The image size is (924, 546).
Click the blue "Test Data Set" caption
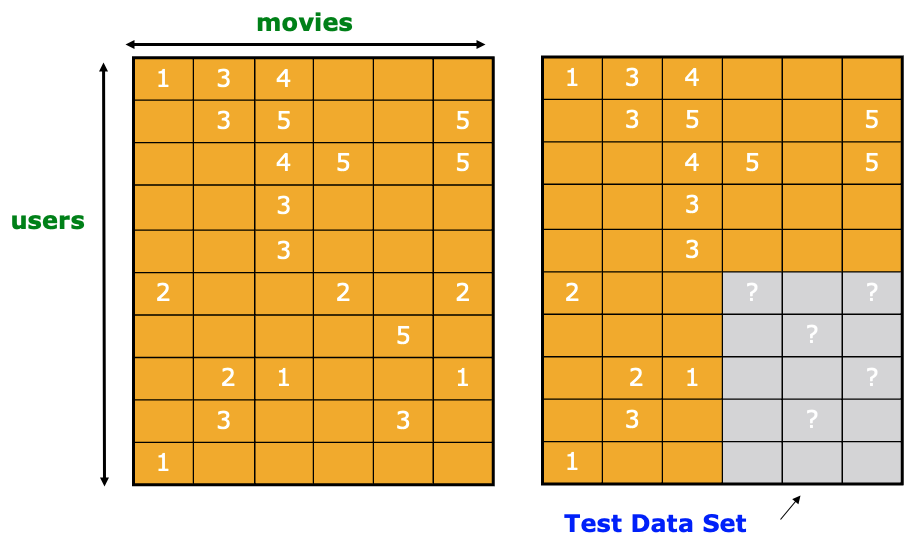click(655, 523)
